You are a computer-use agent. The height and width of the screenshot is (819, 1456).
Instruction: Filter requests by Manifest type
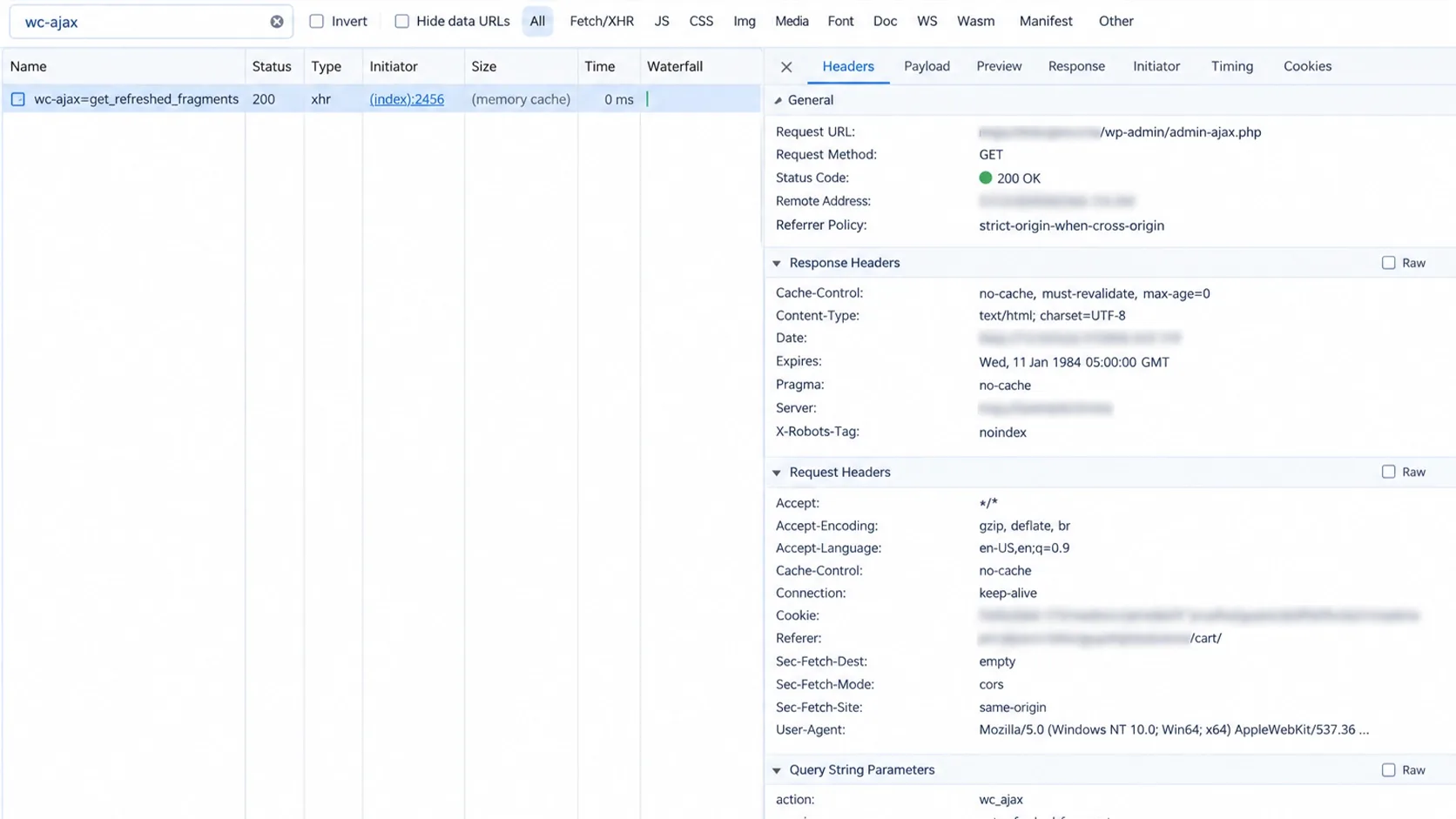tap(1046, 21)
